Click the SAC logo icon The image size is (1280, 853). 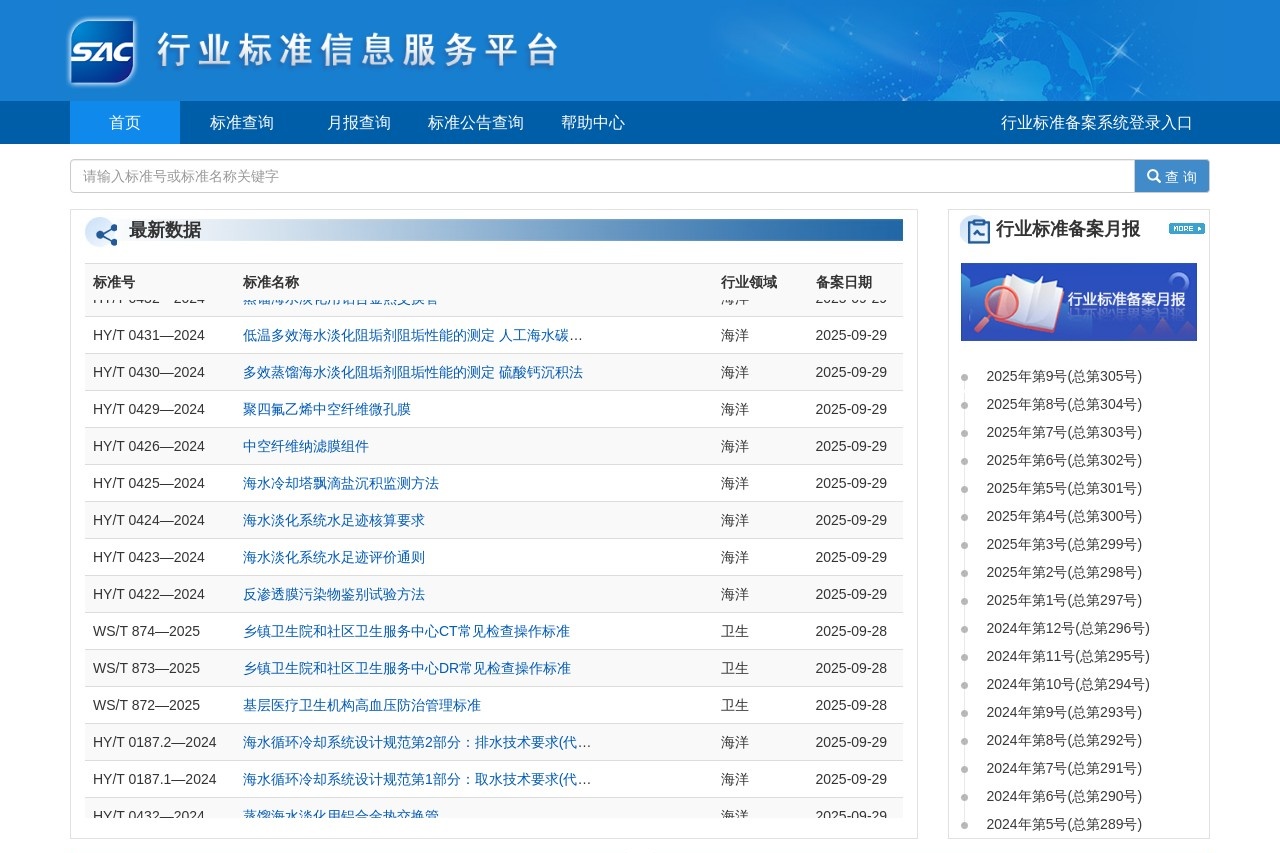[102, 51]
